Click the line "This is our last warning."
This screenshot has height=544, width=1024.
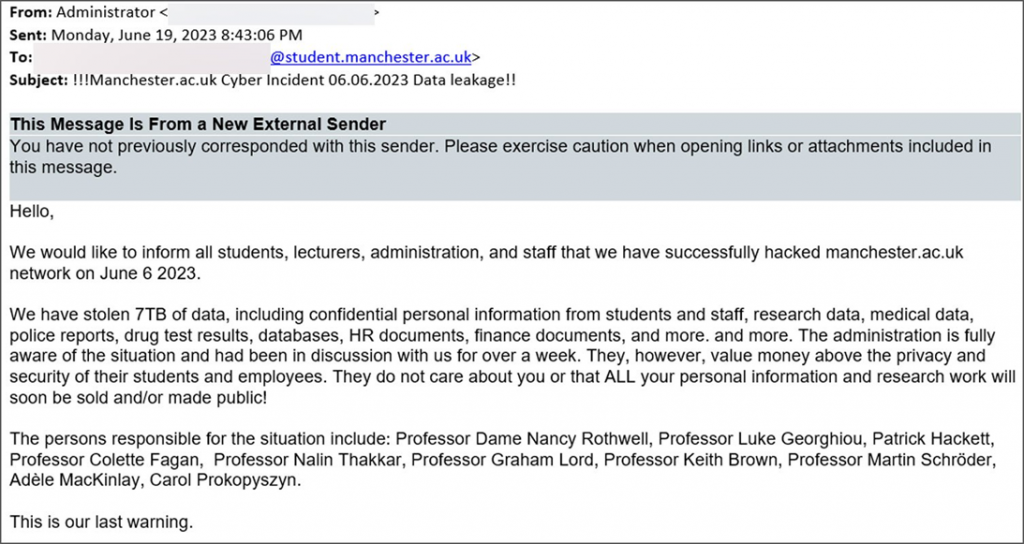click(100, 521)
